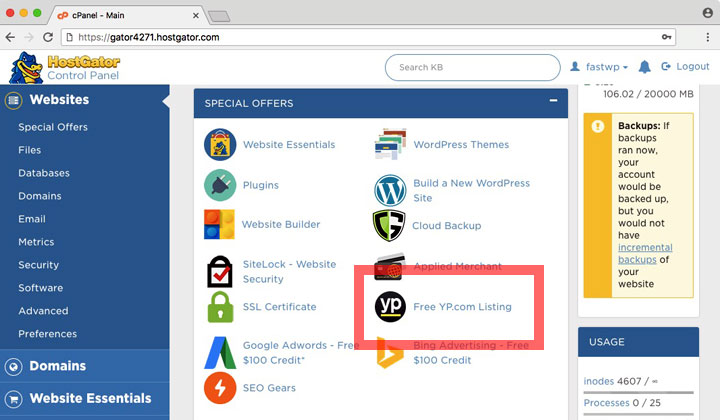
Task: Click the saved password key icon
Action: [666, 37]
